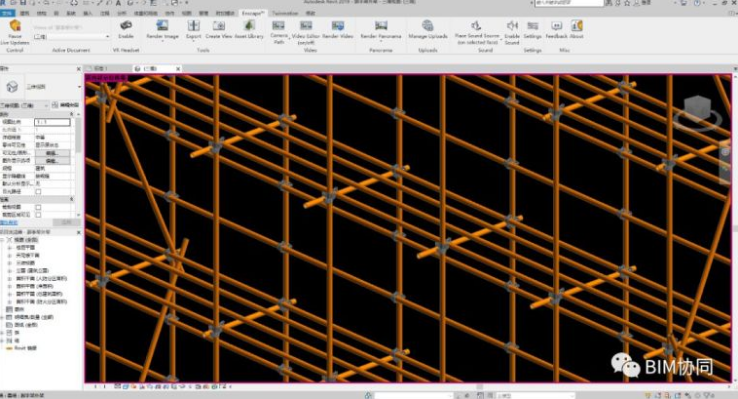Viewport: 738px width, 399px height.
Task: Click the Edit Type button in Properties
Action: pyautogui.click(x=66, y=105)
